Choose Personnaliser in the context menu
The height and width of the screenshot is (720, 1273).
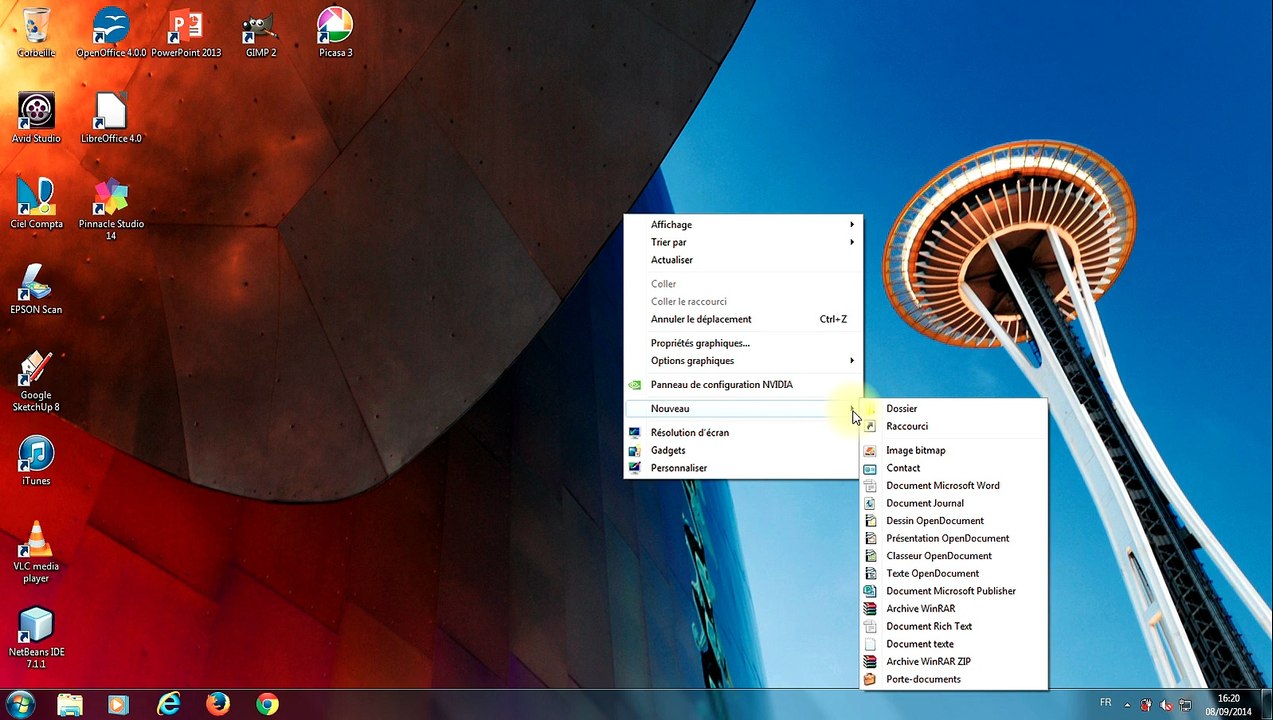743,468
